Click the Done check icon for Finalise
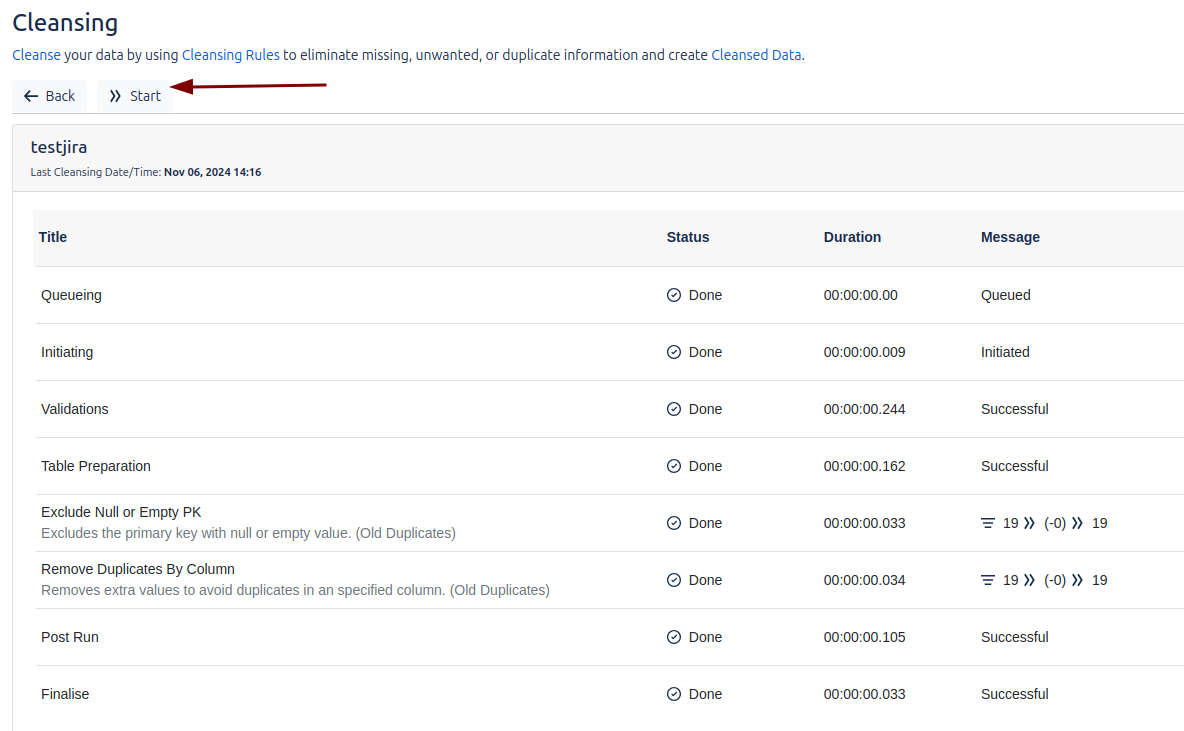 (x=674, y=694)
